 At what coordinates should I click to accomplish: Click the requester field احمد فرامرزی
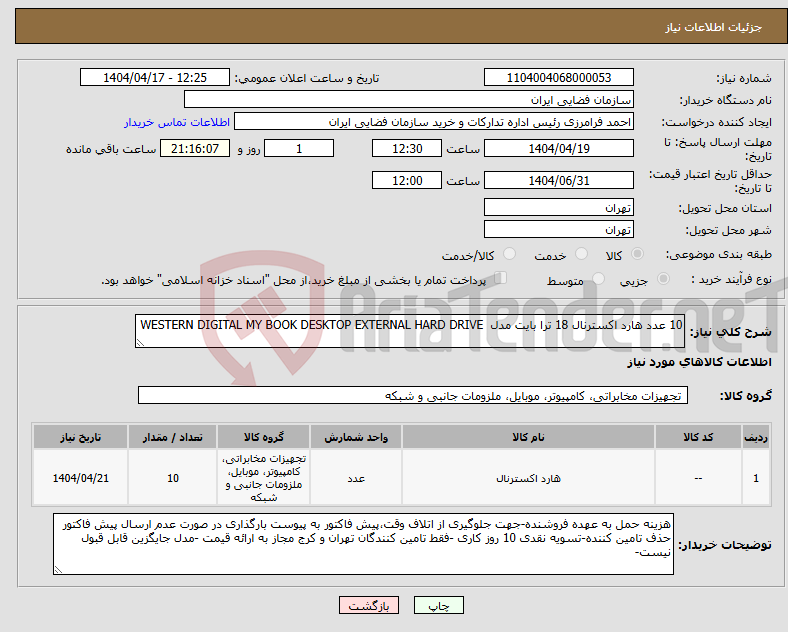click(x=434, y=122)
